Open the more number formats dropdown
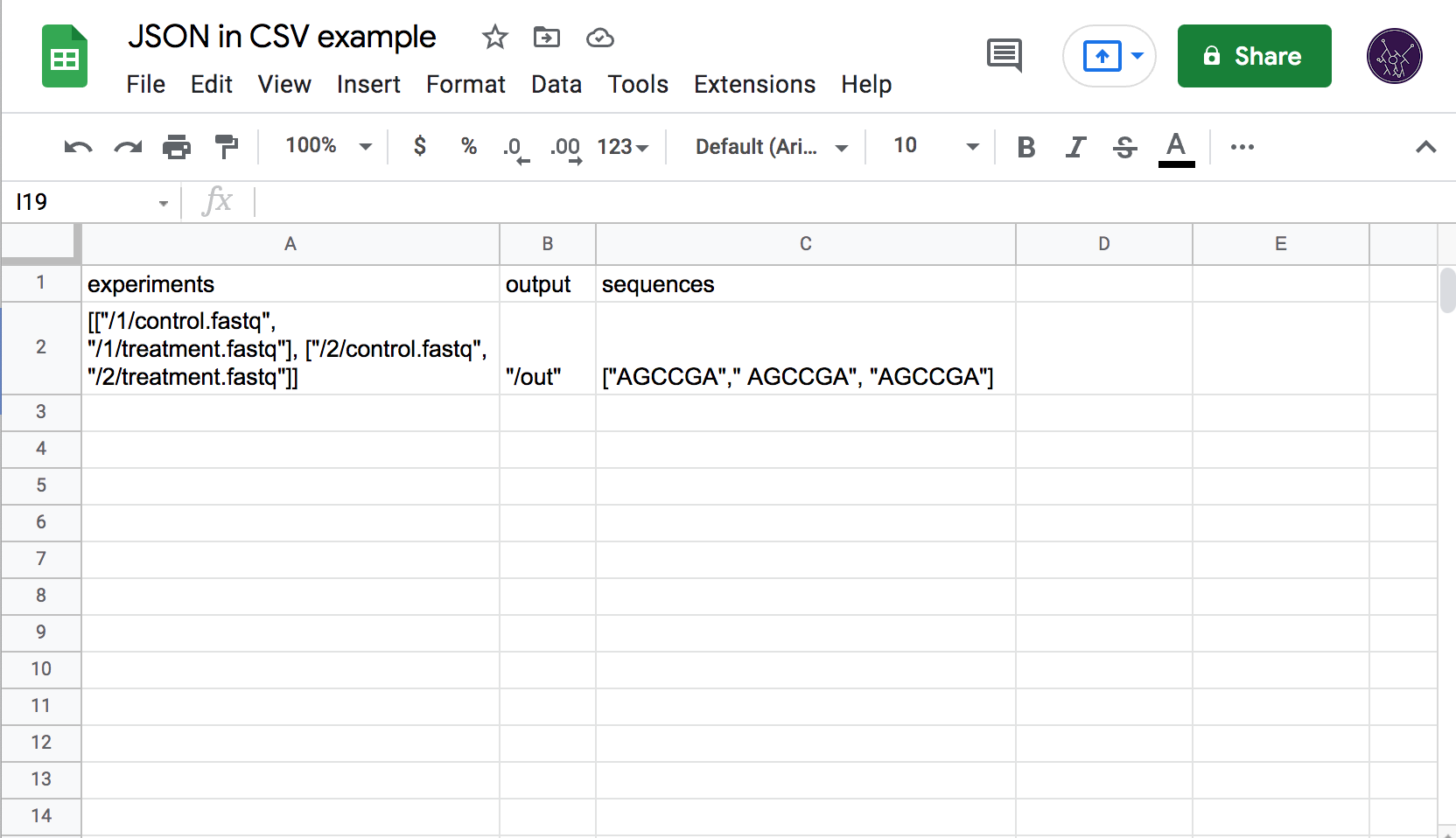Image resolution: width=1456 pixels, height=838 pixels. pos(623,146)
